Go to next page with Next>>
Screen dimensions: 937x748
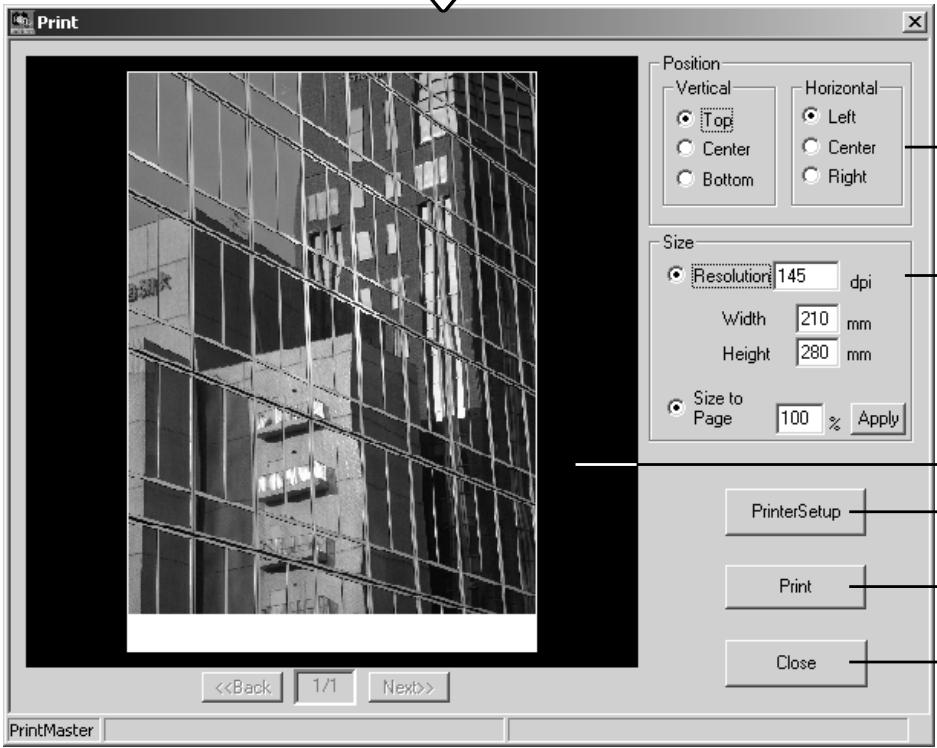point(409,688)
